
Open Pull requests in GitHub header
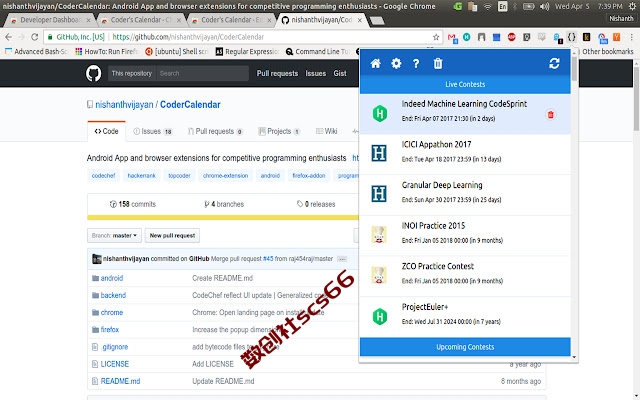click(277, 73)
